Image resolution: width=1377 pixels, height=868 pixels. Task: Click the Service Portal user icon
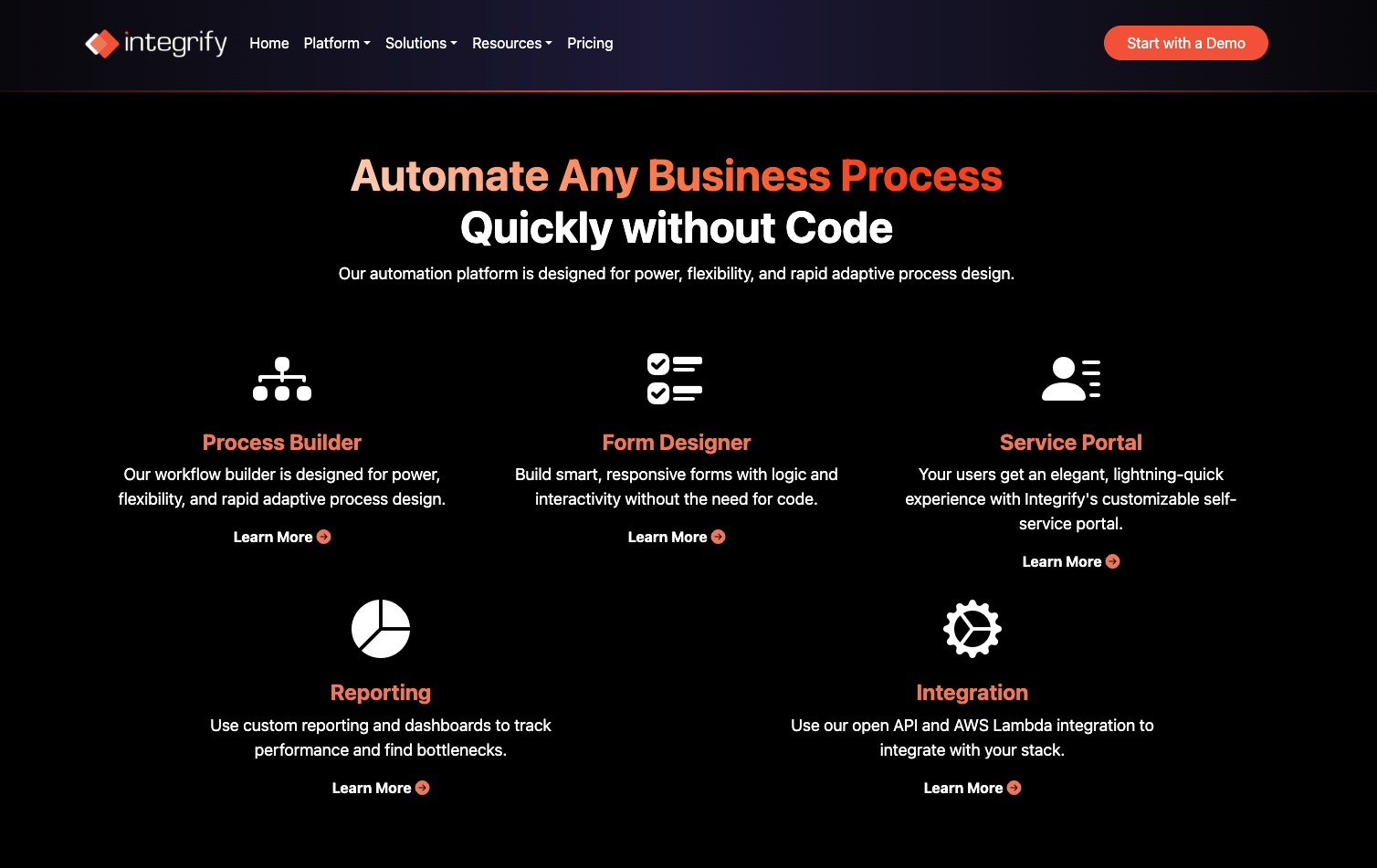coord(1071,379)
